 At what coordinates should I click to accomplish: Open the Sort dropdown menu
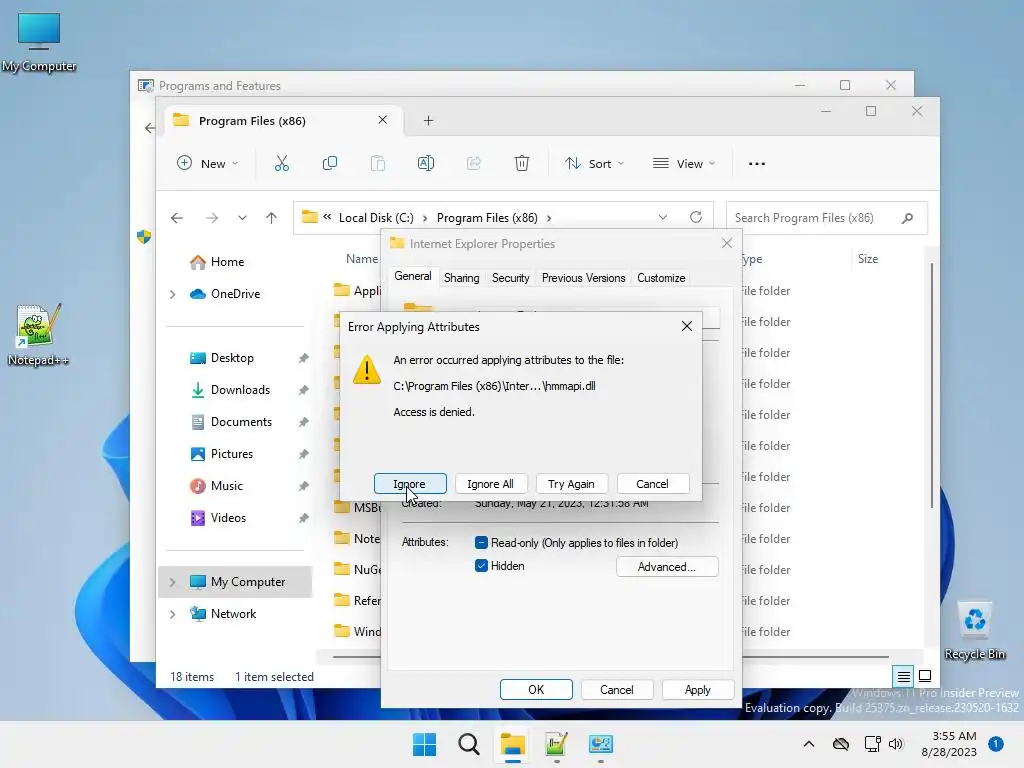[594, 163]
